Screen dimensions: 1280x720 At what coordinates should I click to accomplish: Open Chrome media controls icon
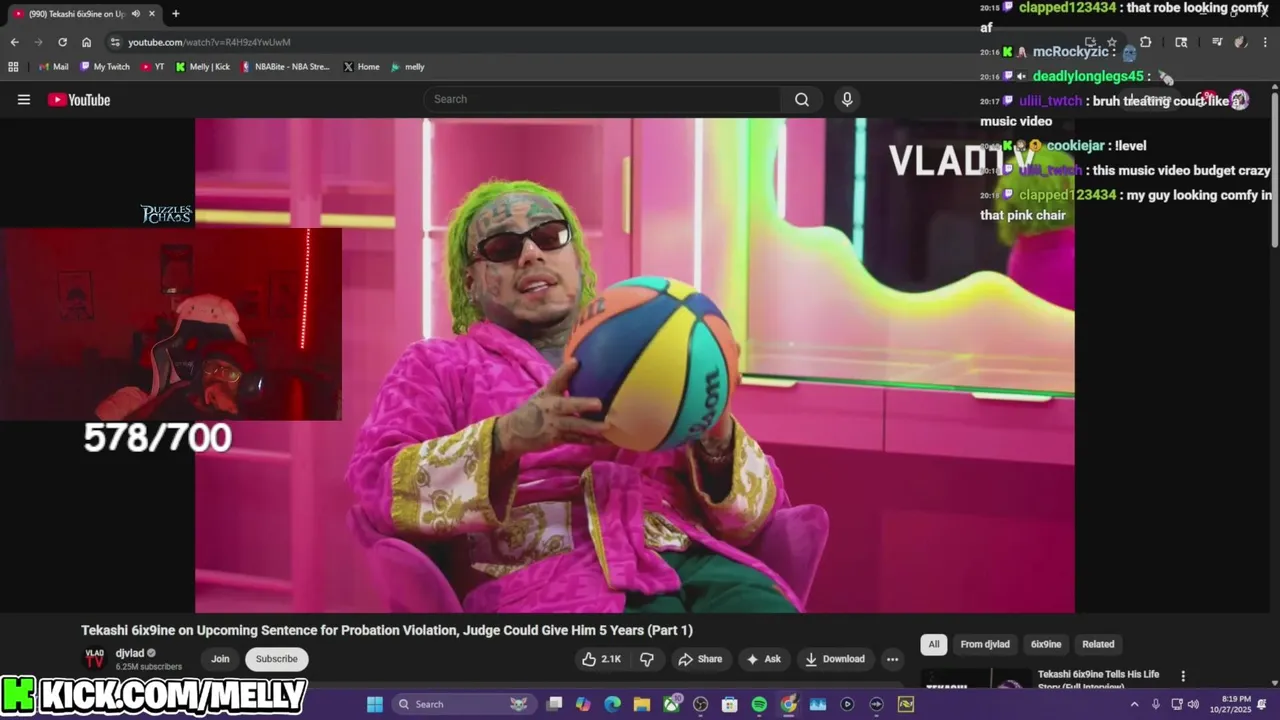pyautogui.click(x=1217, y=42)
